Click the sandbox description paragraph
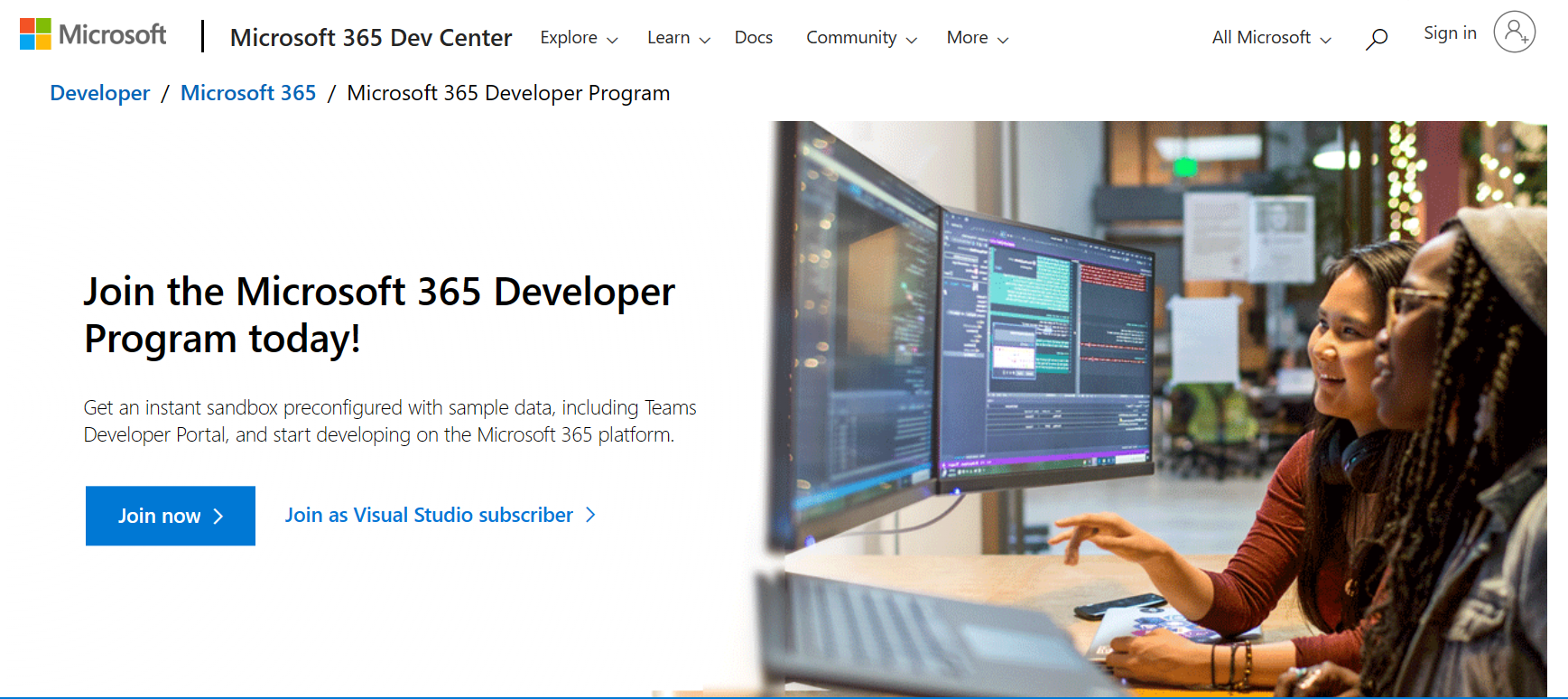The width and height of the screenshot is (1568, 699). pyautogui.click(x=390, y=421)
